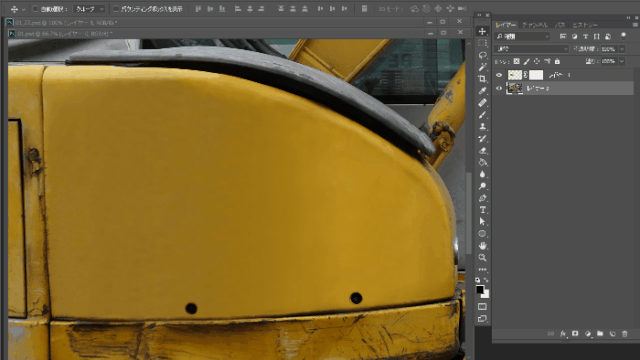640x360 pixels.
Task: Click the delete layer trash icon
Action: [x=624, y=333]
